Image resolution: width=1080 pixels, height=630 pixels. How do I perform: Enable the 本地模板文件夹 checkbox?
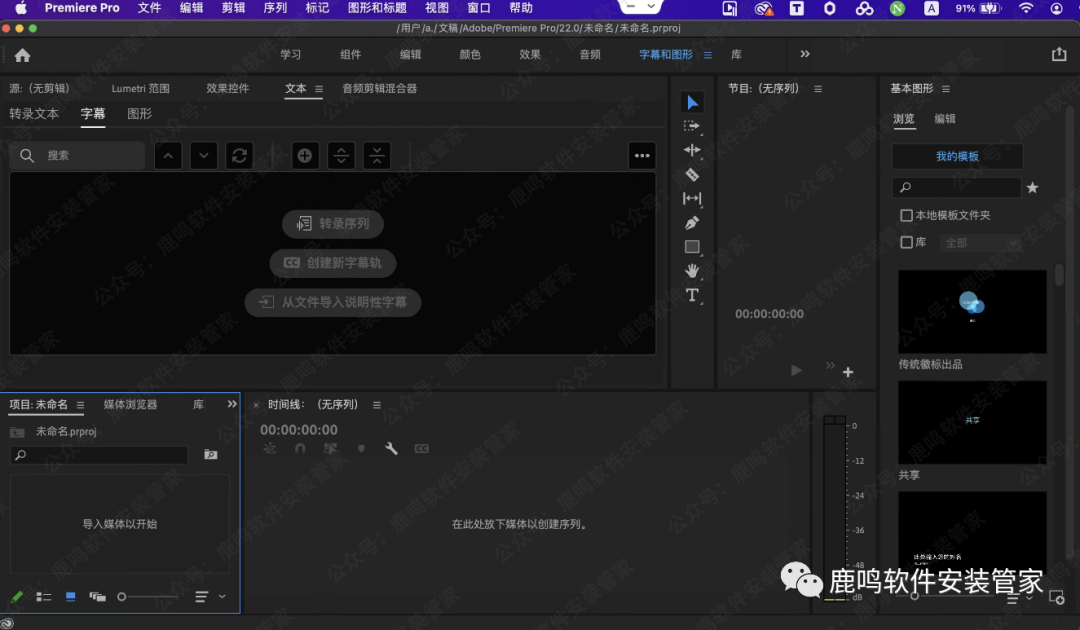point(906,214)
